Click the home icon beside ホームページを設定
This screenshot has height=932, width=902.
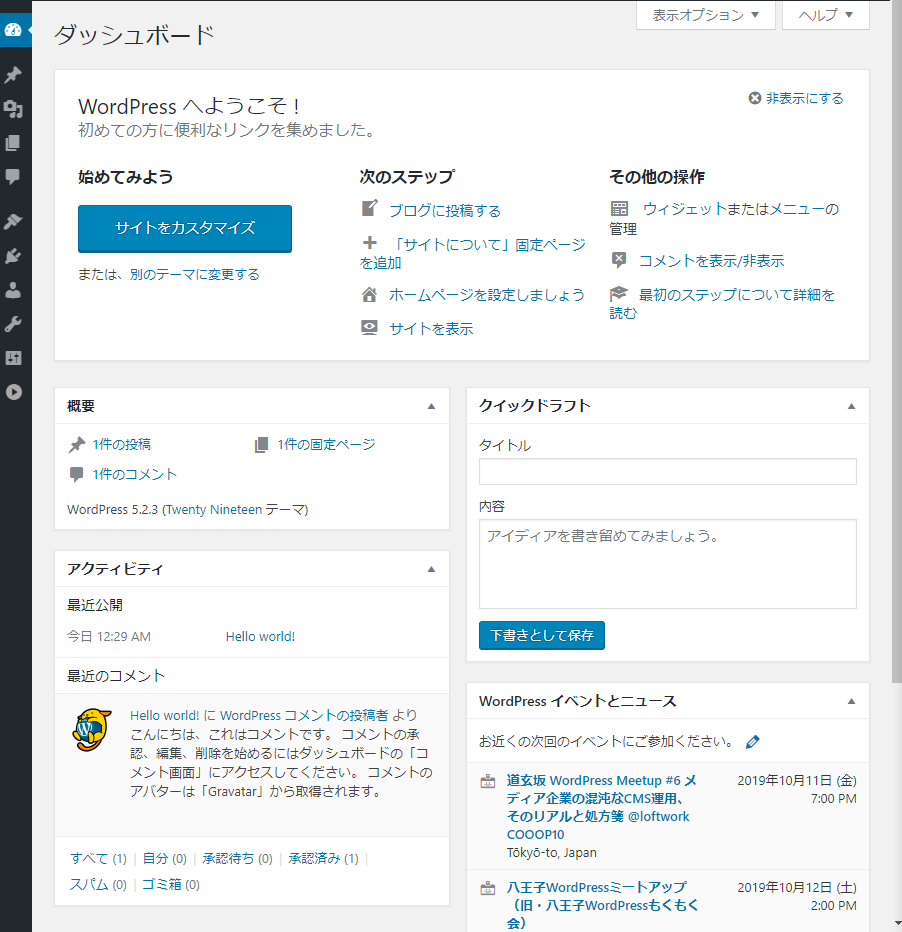click(370, 294)
